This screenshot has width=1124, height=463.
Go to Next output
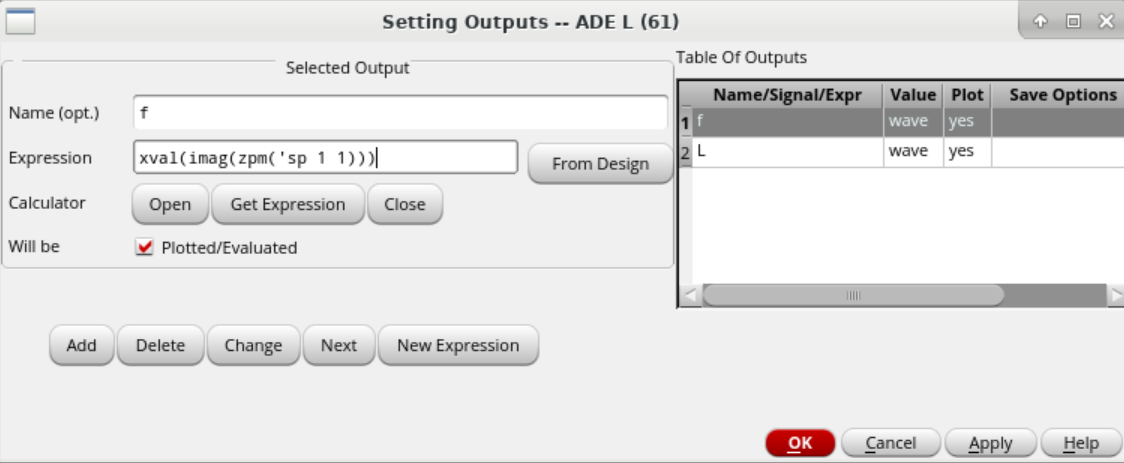pyautogui.click(x=339, y=345)
